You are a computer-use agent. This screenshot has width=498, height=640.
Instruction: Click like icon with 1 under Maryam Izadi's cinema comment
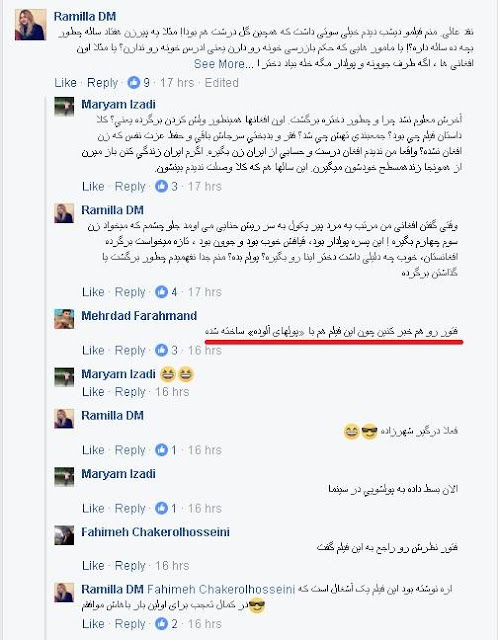tap(162, 508)
